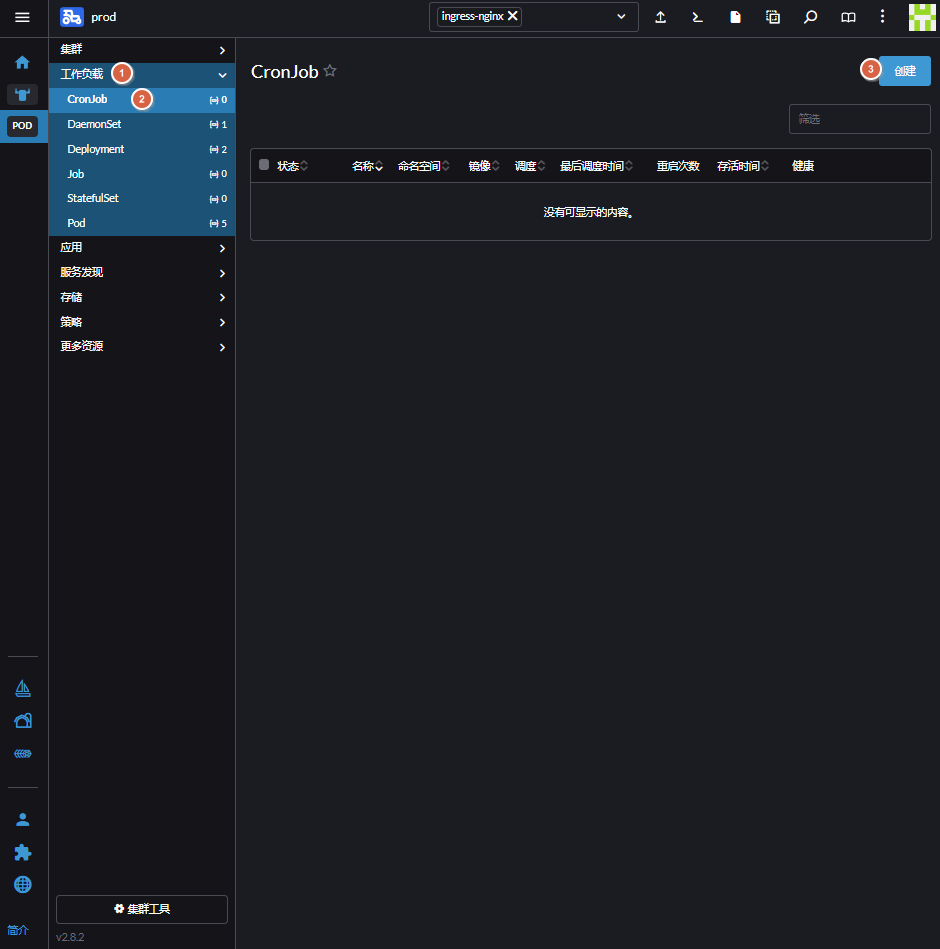Expand the 应用 menu section
This screenshot has height=949, width=940.
(142, 248)
